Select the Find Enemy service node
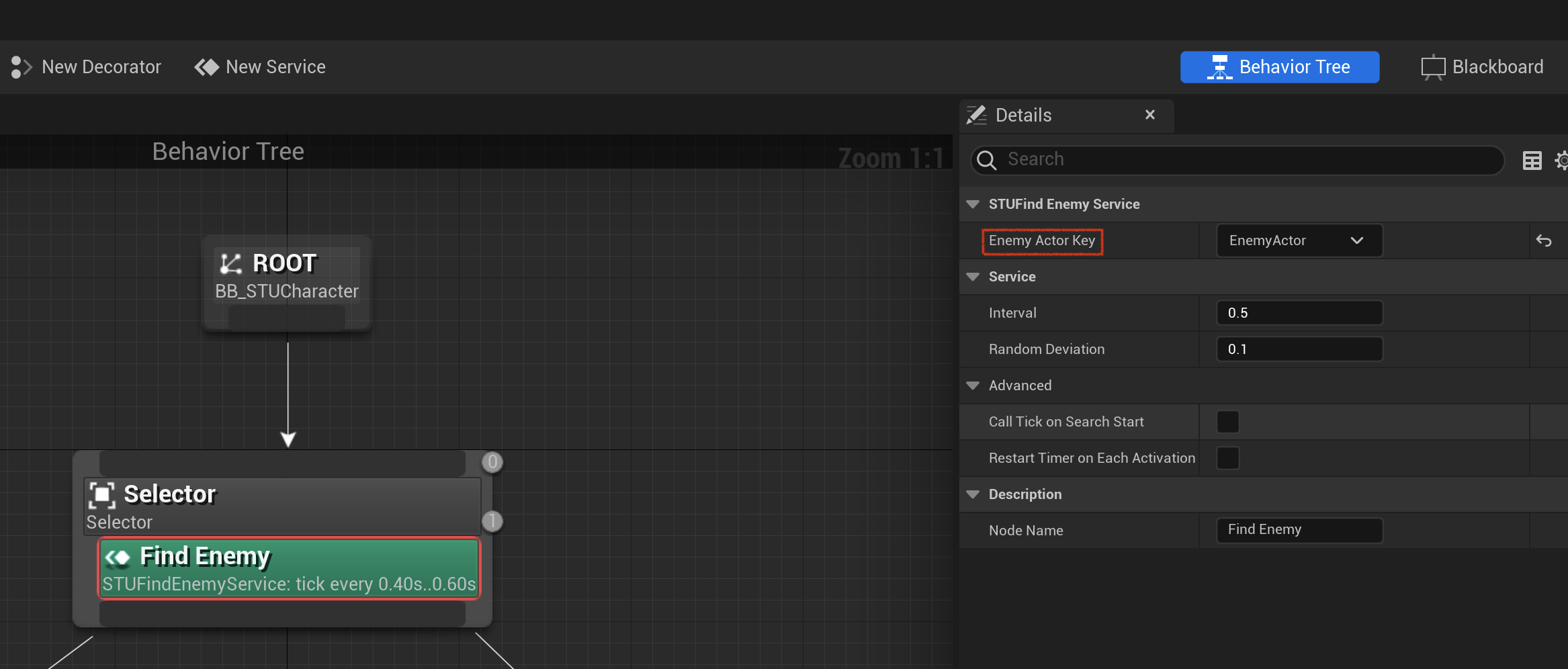Screen dimensions: 1568x669 coord(289,568)
